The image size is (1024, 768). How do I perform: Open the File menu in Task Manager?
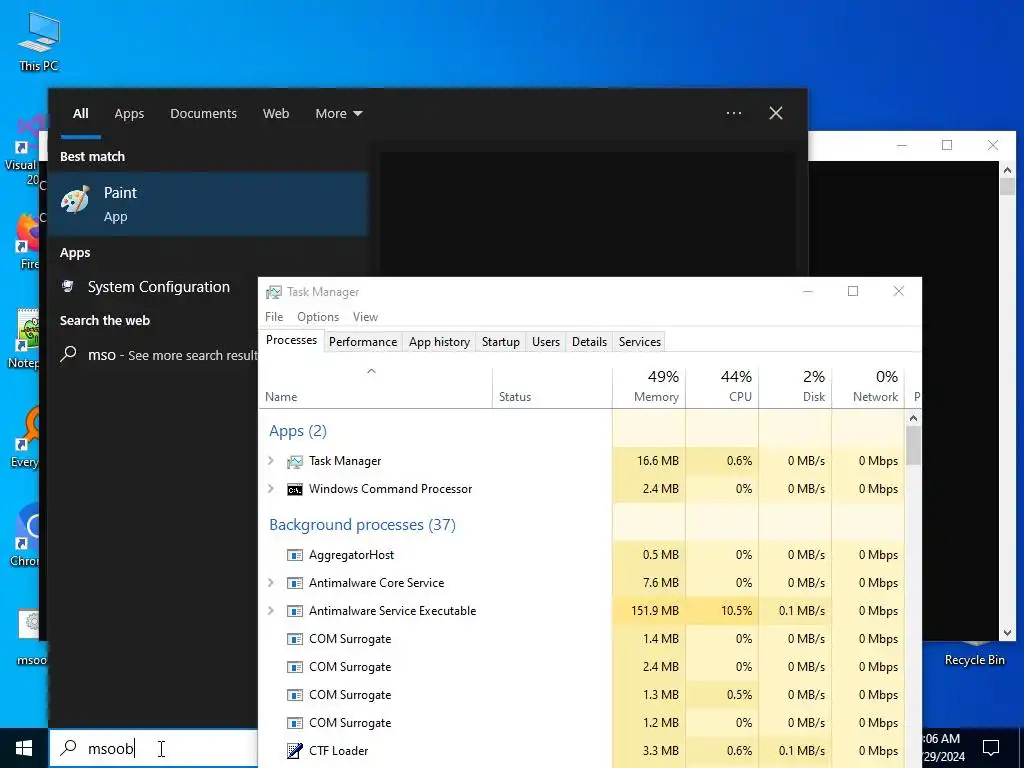[274, 317]
